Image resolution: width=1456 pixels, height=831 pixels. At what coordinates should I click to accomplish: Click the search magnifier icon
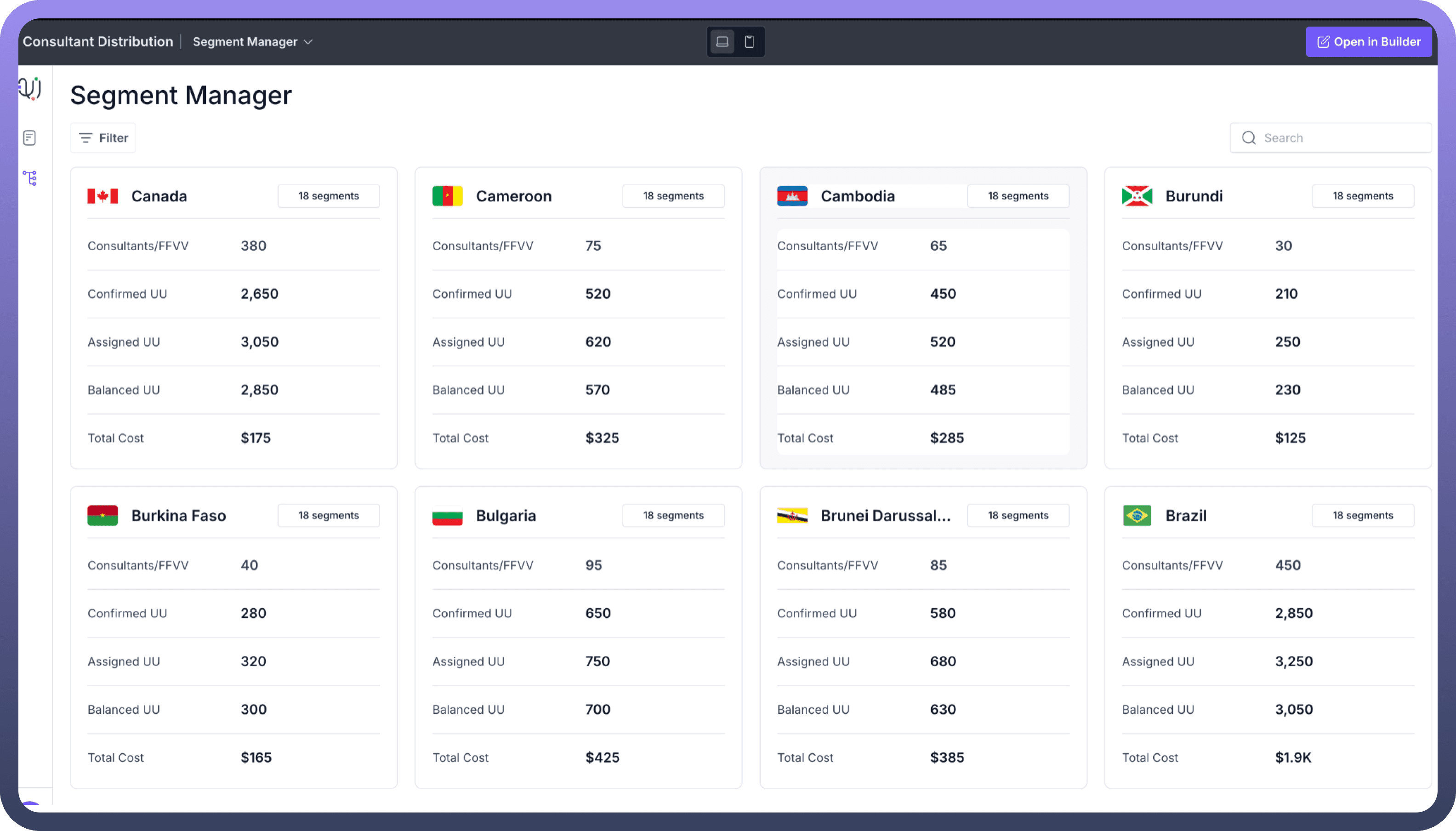click(1248, 138)
